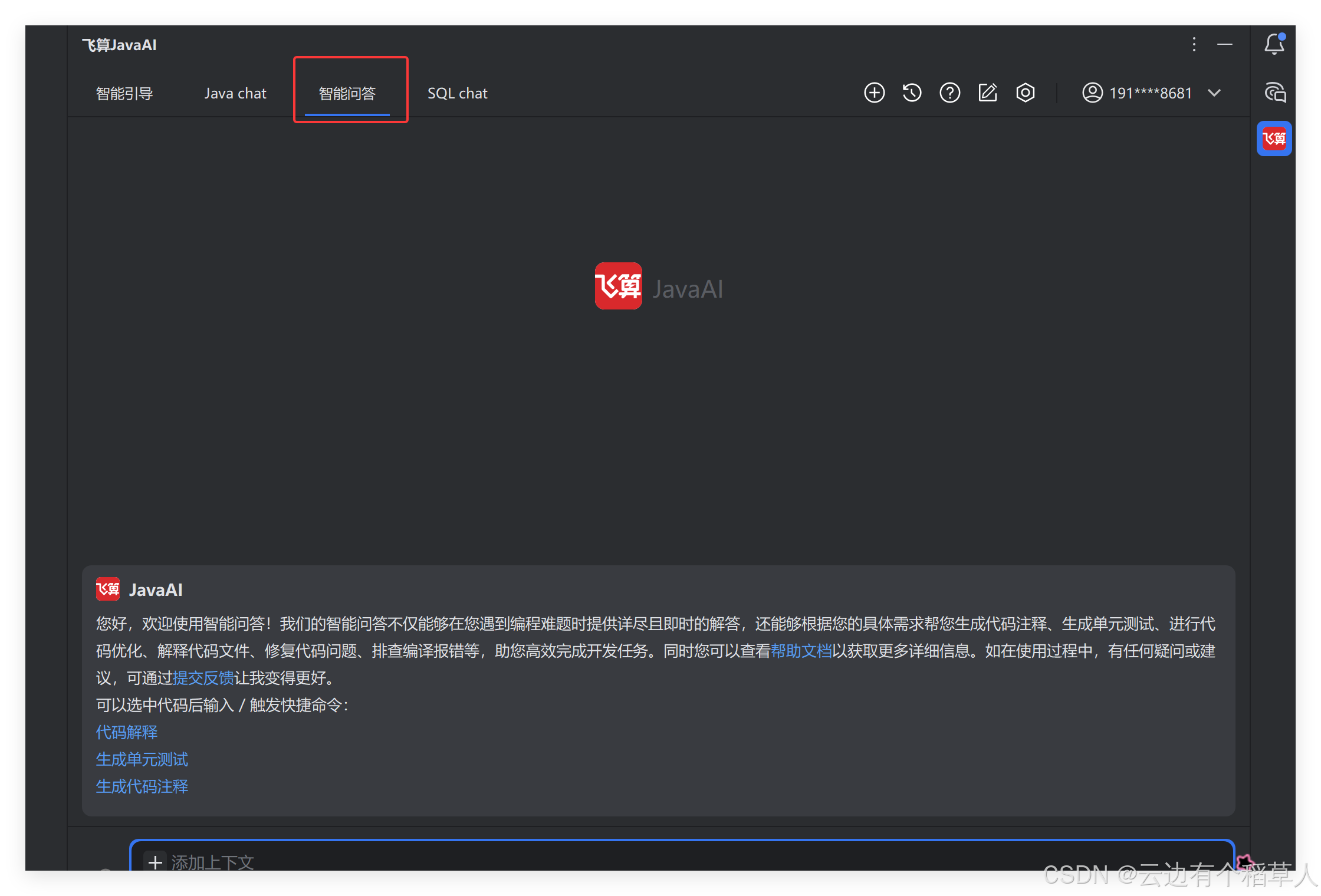
Task: Trigger the 代码解释 quick command
Action: (127, 732)
